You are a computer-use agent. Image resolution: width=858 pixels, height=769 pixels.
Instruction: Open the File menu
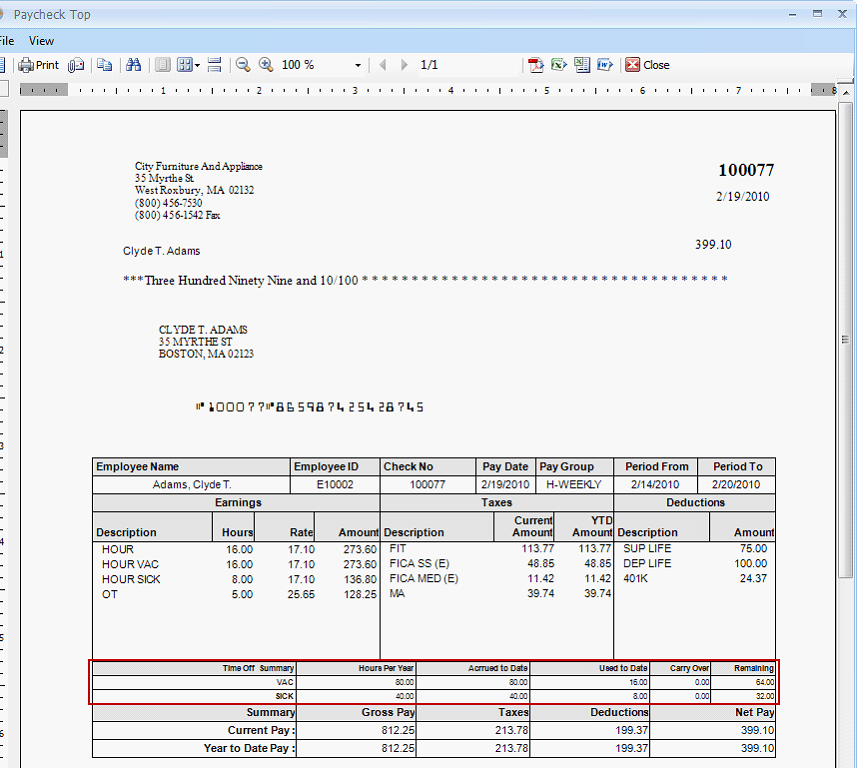[5, 40]
